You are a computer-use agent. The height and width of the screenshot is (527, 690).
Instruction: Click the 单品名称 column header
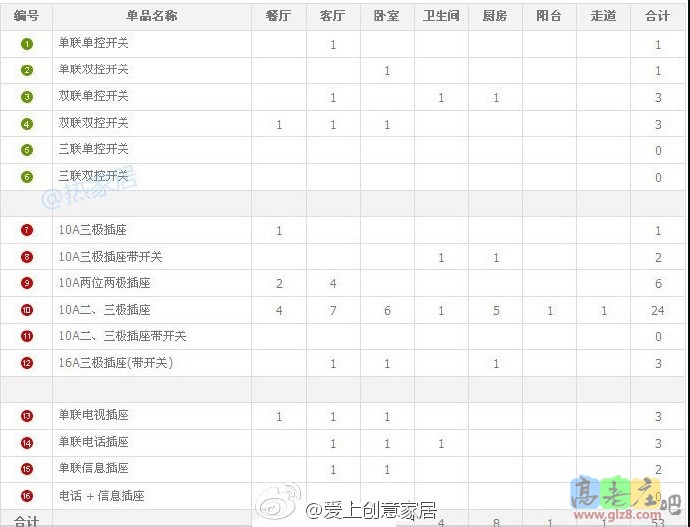[152, 16]
